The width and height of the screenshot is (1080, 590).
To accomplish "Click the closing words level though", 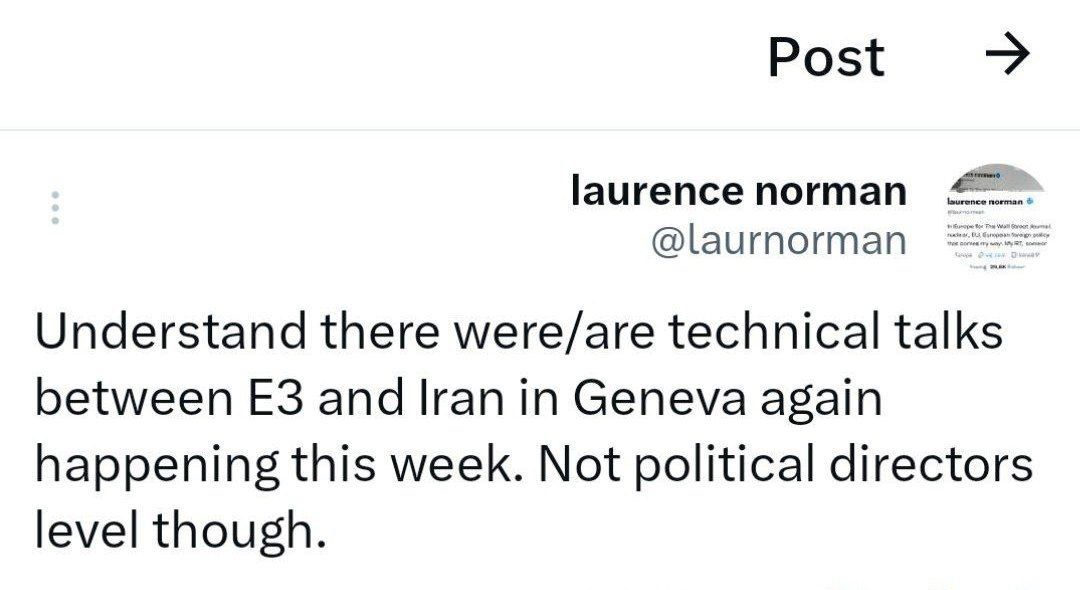I will pos(180,530).
